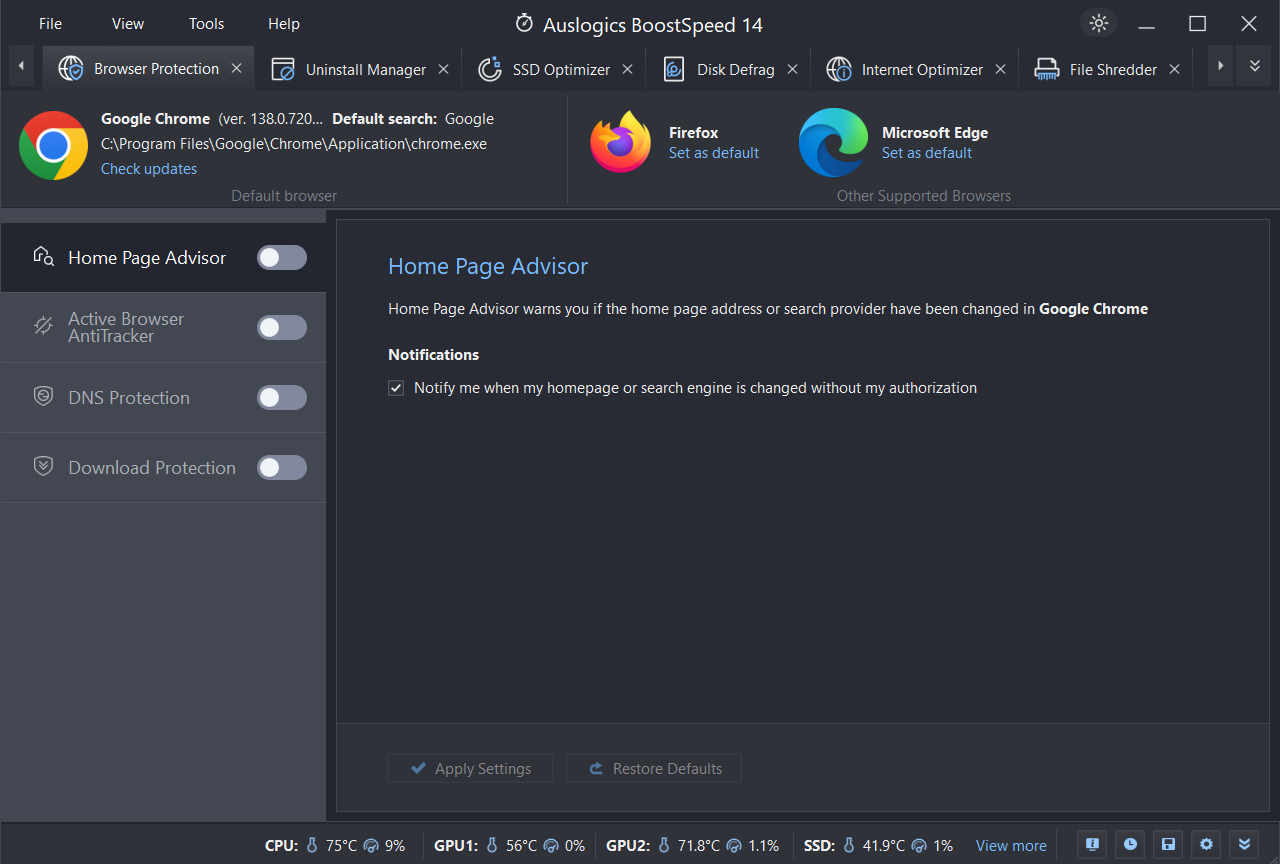This screenshot has width=1280, height=864.
Task: Click the Download Protection shield icon
Action: click(x=42, y=466)
